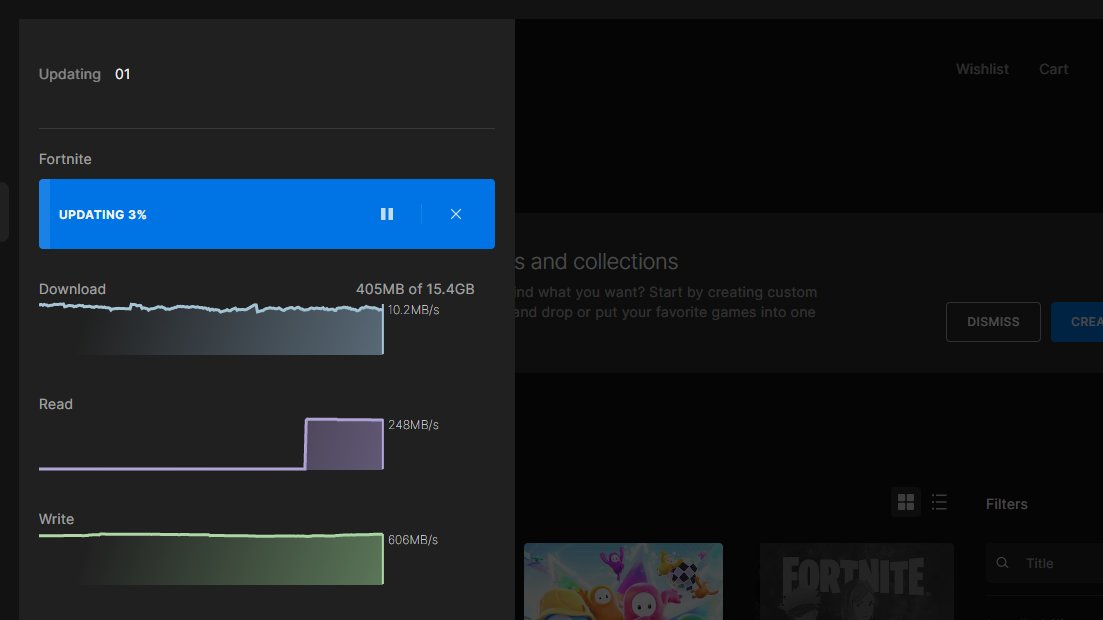This screenshot has height=620, width=1103.
Task: Click the Title search field
Action: click(x=1044, y=563)
